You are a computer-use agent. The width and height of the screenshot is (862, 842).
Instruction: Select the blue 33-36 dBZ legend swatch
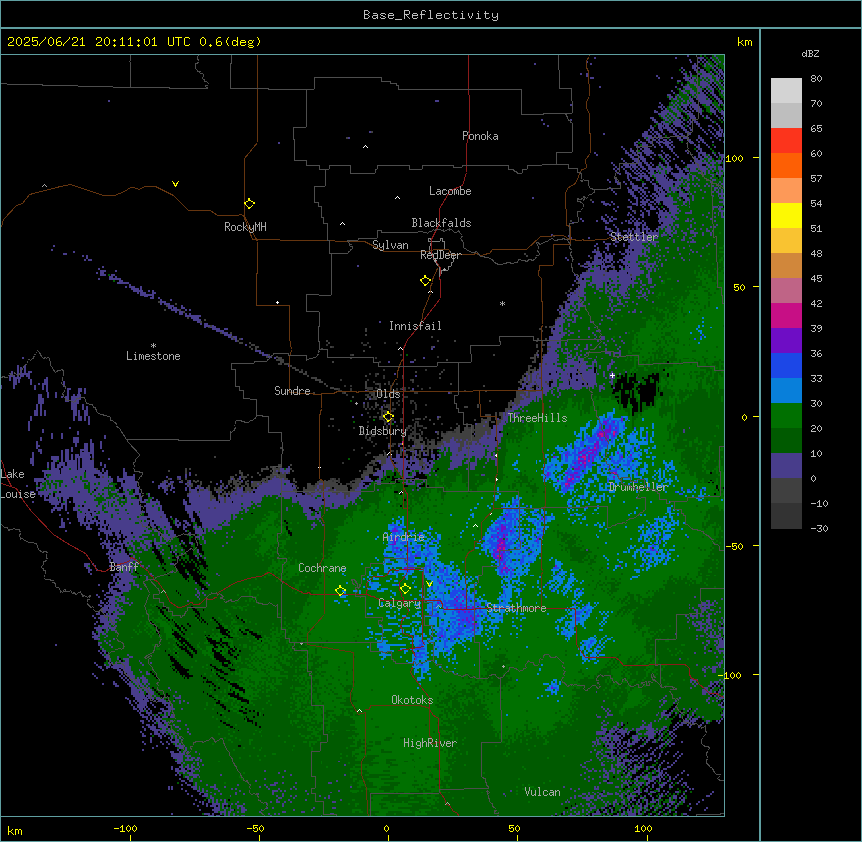pos(786,365)
